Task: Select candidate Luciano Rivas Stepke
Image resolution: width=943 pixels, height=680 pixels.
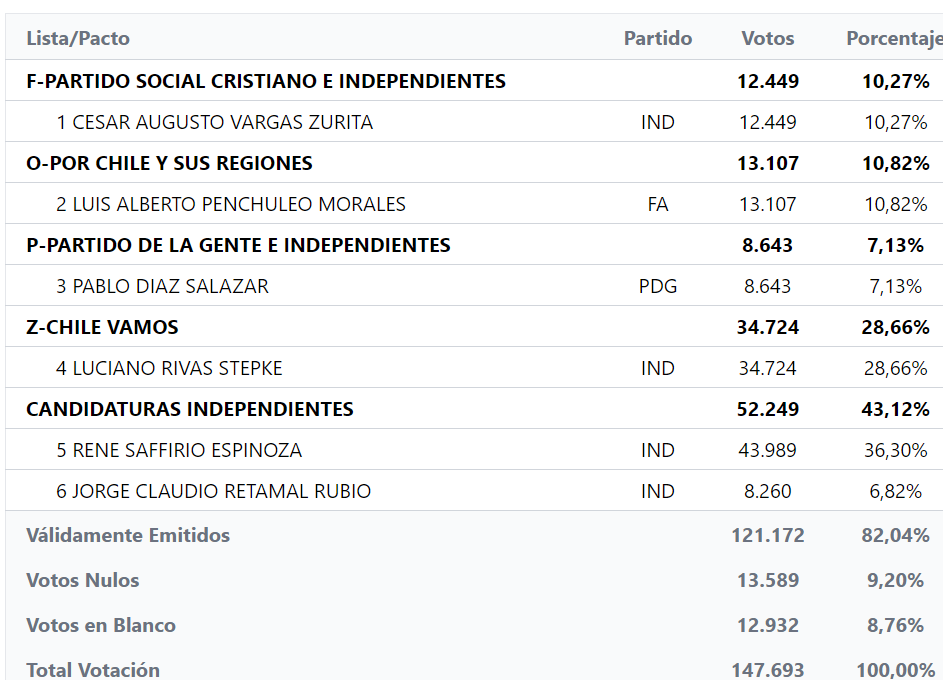Action: tap(169, 368)
